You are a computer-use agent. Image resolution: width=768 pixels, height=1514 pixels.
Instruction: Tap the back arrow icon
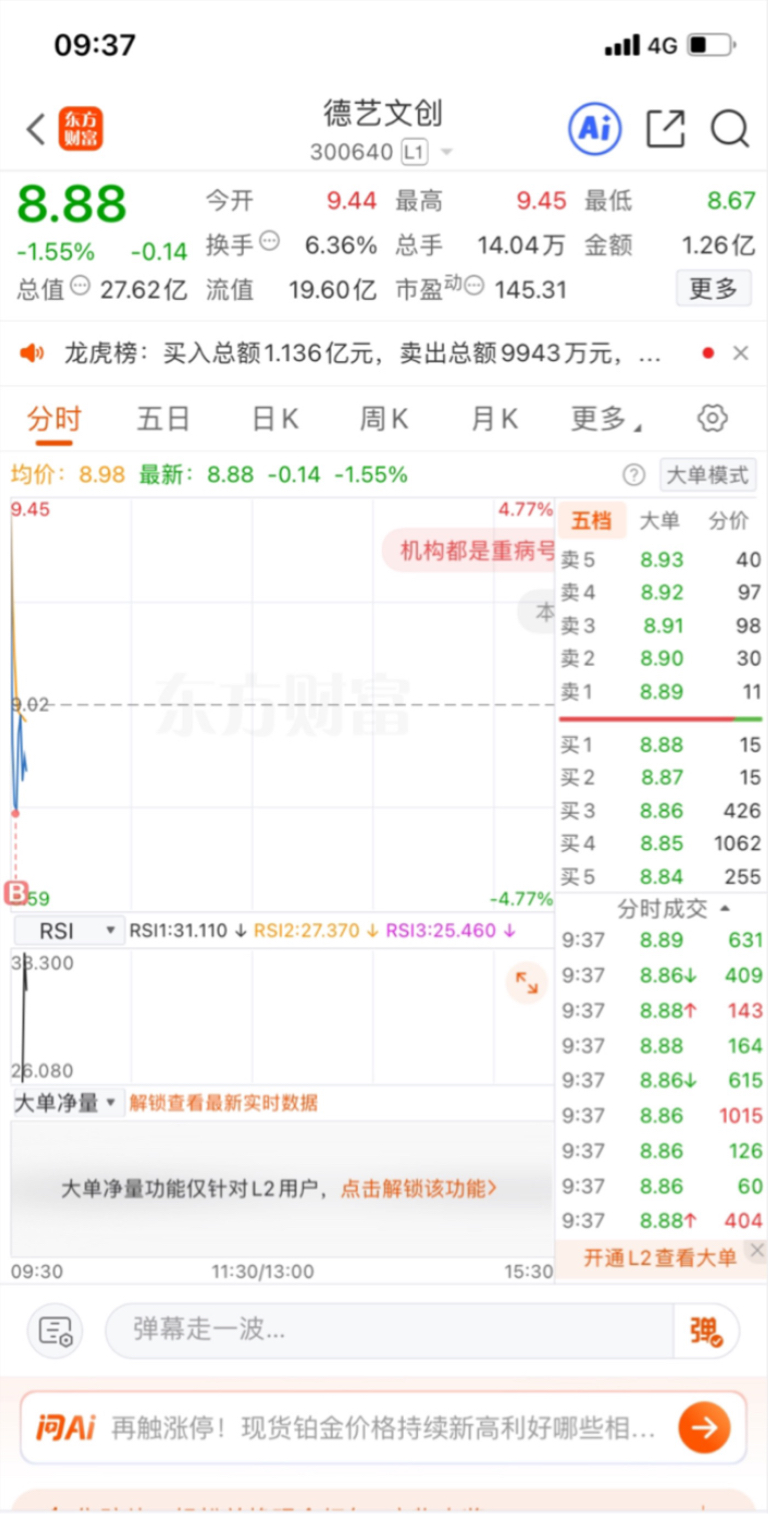coord(35,129)
